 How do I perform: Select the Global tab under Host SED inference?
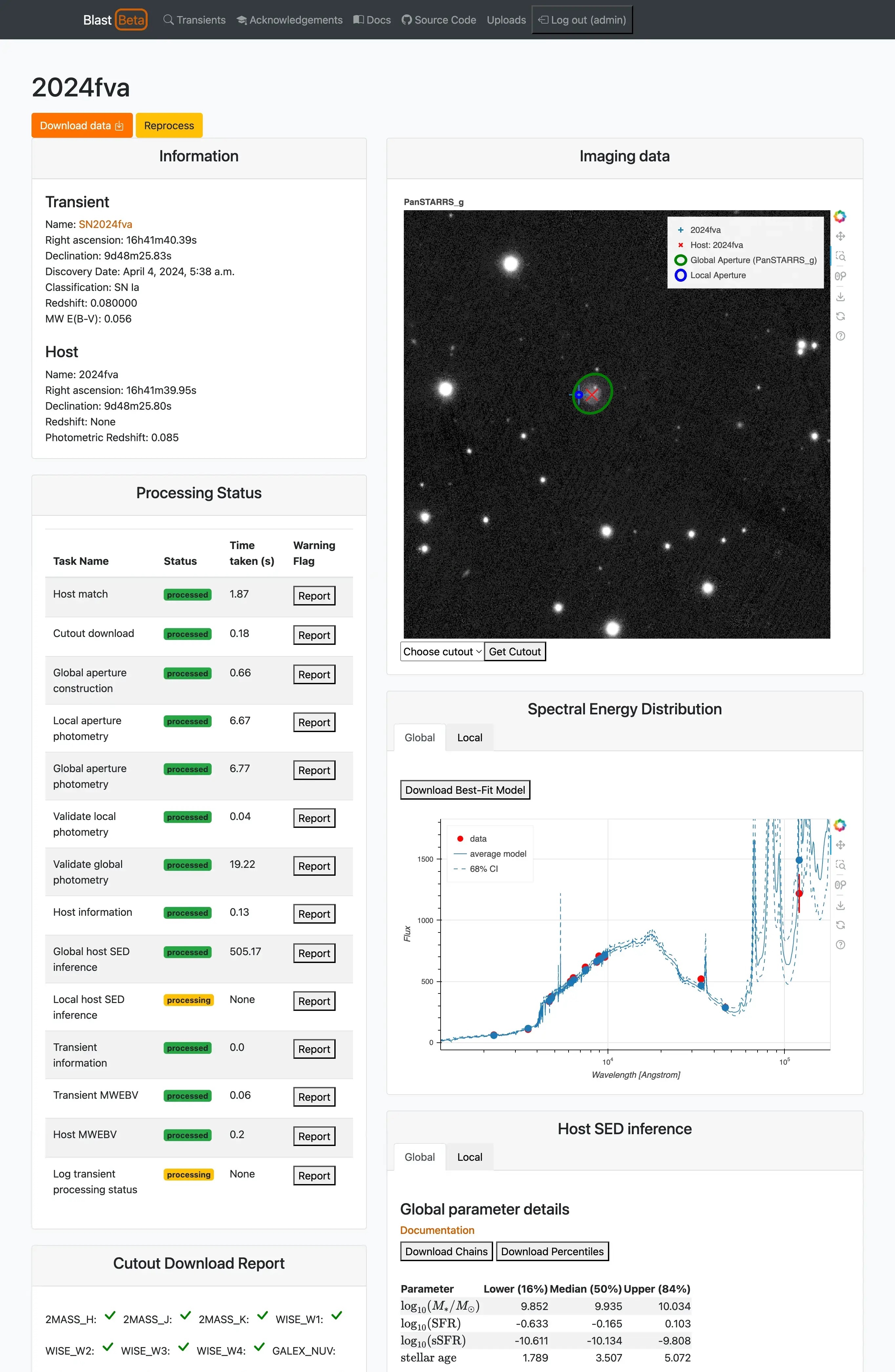[419, 1157]
